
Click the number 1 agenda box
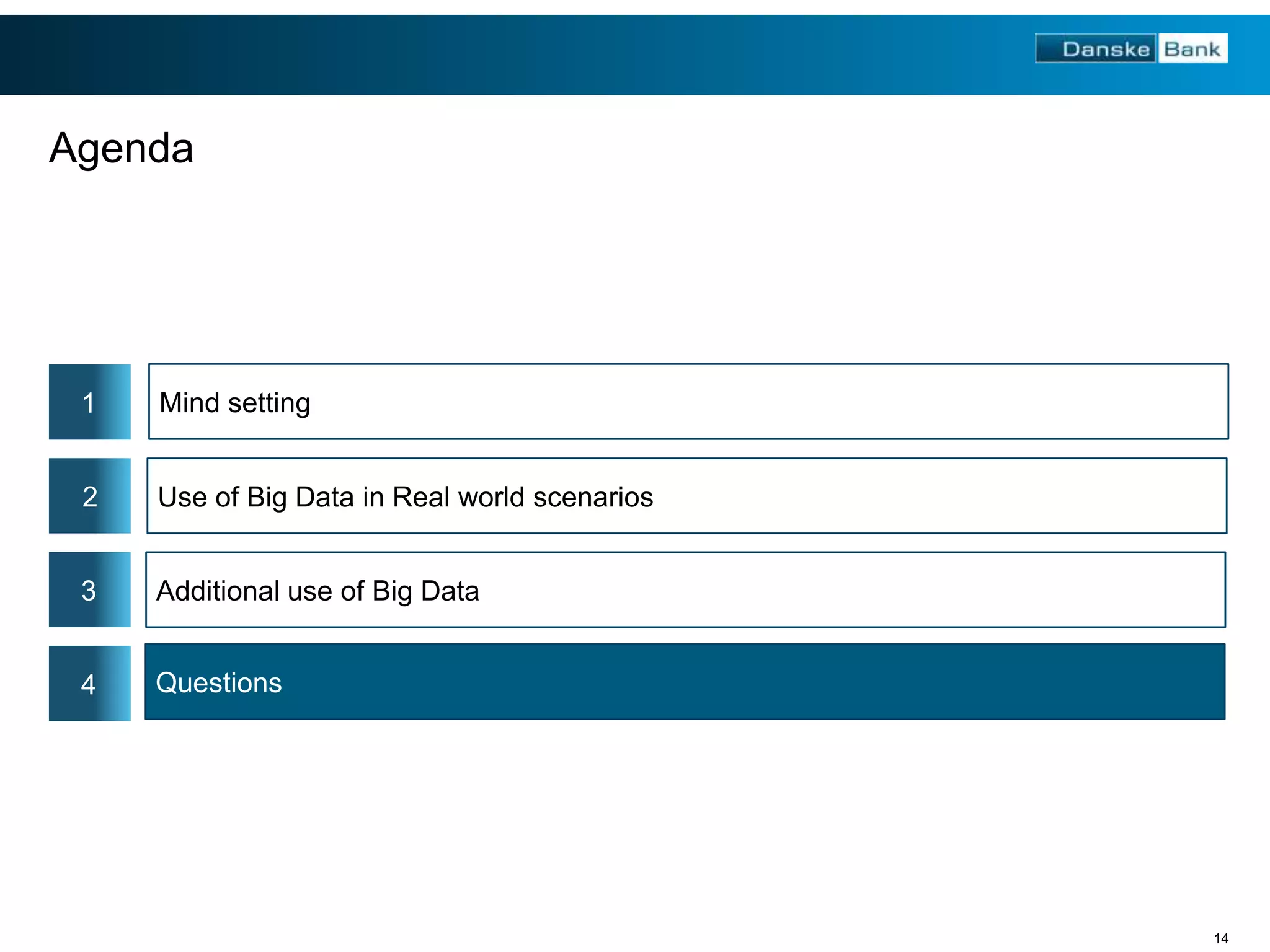click(90, 402)
